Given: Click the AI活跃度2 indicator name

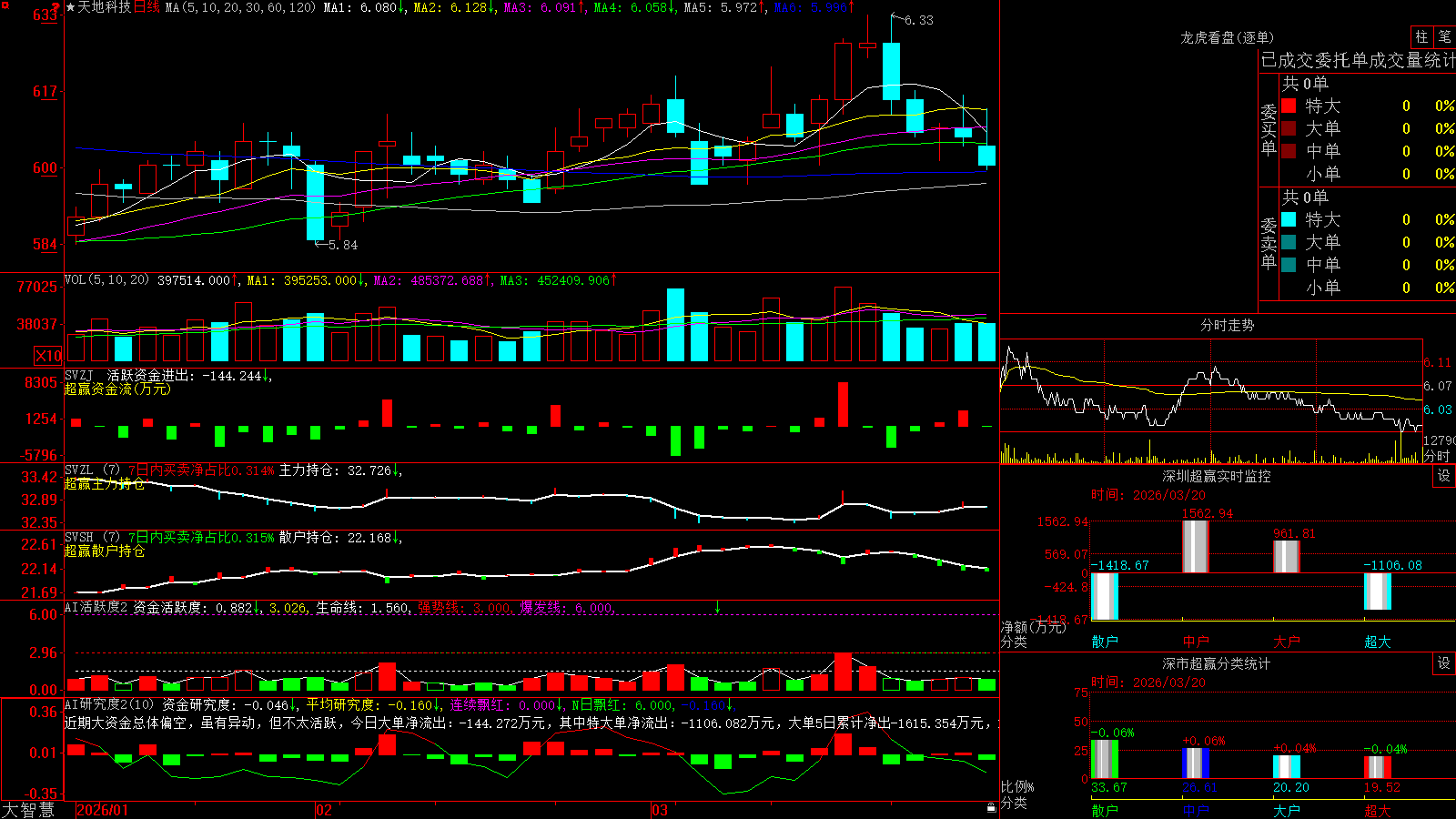Looking at the screenshot, I should pyautogui.click(x=96, y=607).
